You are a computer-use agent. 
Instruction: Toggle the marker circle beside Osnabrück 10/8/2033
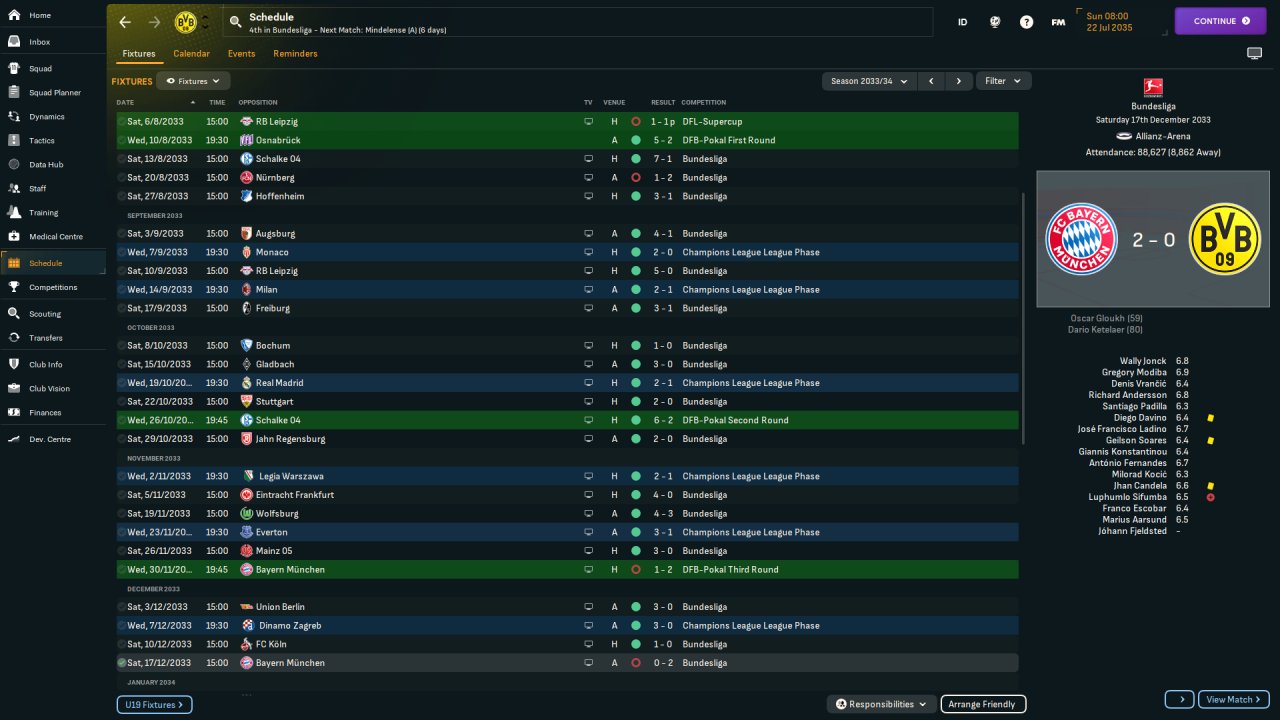click(x=122, y=140)
